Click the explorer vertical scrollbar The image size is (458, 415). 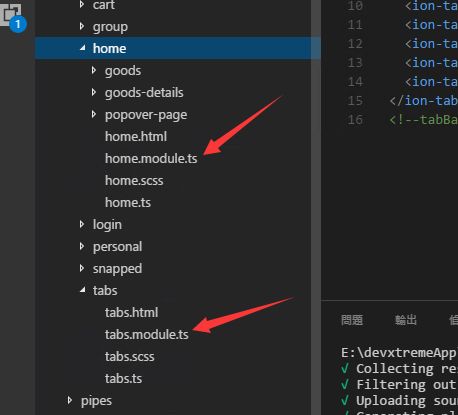pyautogui.click(x=316, y=207)
